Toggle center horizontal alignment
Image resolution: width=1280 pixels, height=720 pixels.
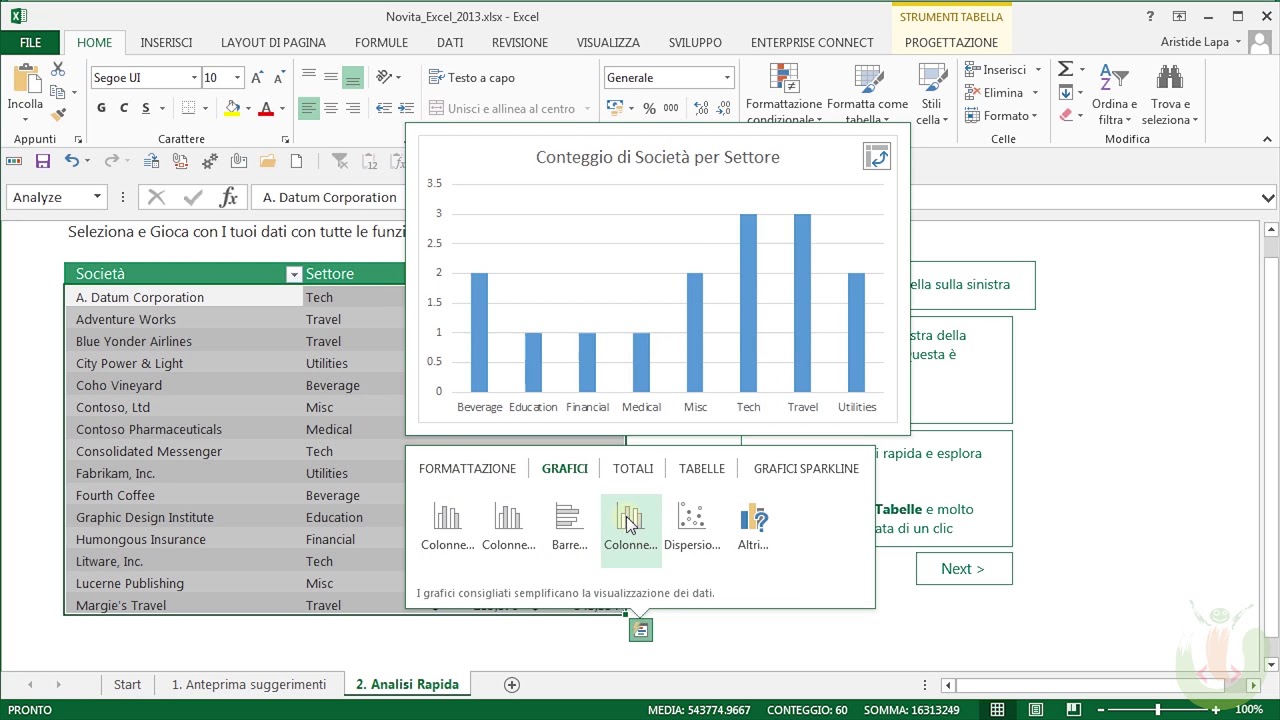pos(330,108)
